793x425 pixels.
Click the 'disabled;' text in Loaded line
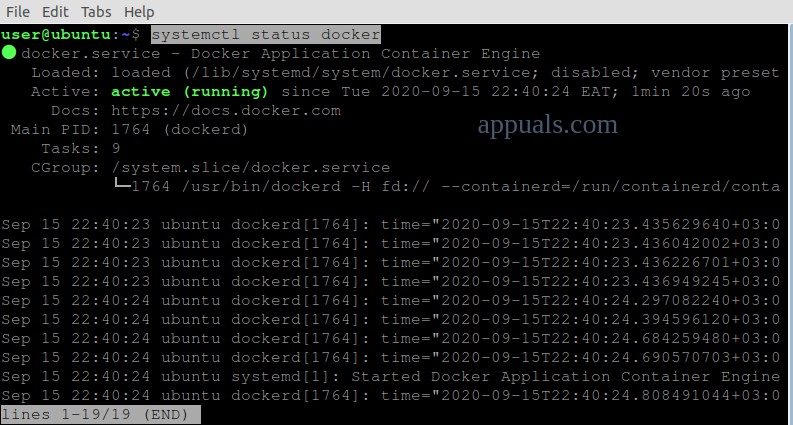[x=595, y=73]
